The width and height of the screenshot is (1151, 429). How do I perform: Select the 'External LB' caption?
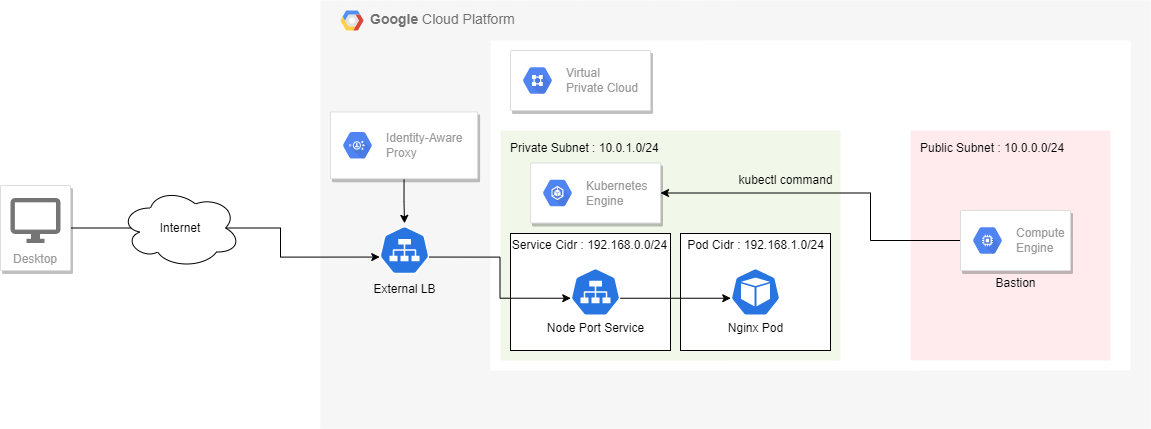point(404,289)
